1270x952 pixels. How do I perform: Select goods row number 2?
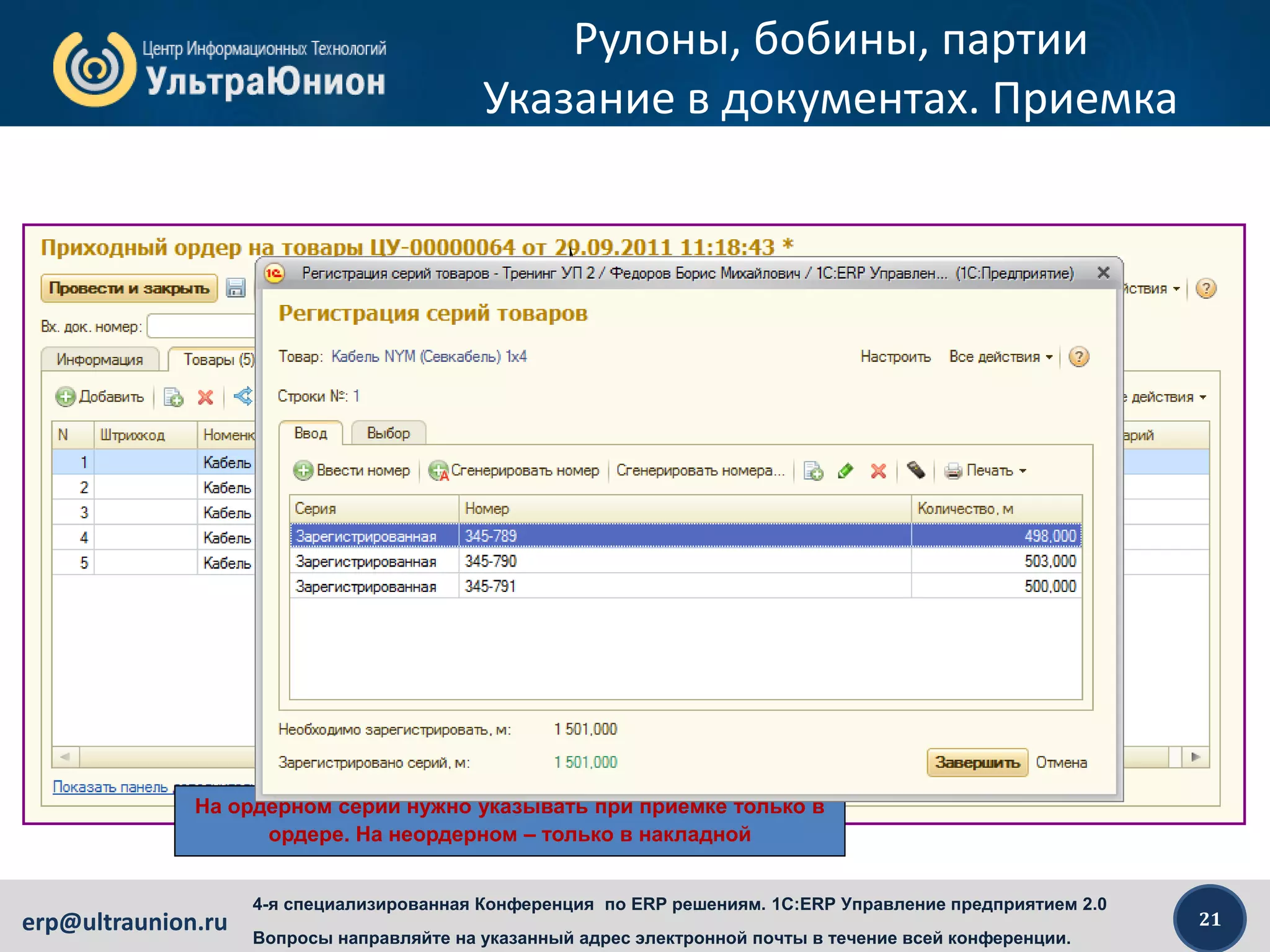pos(154,488)
